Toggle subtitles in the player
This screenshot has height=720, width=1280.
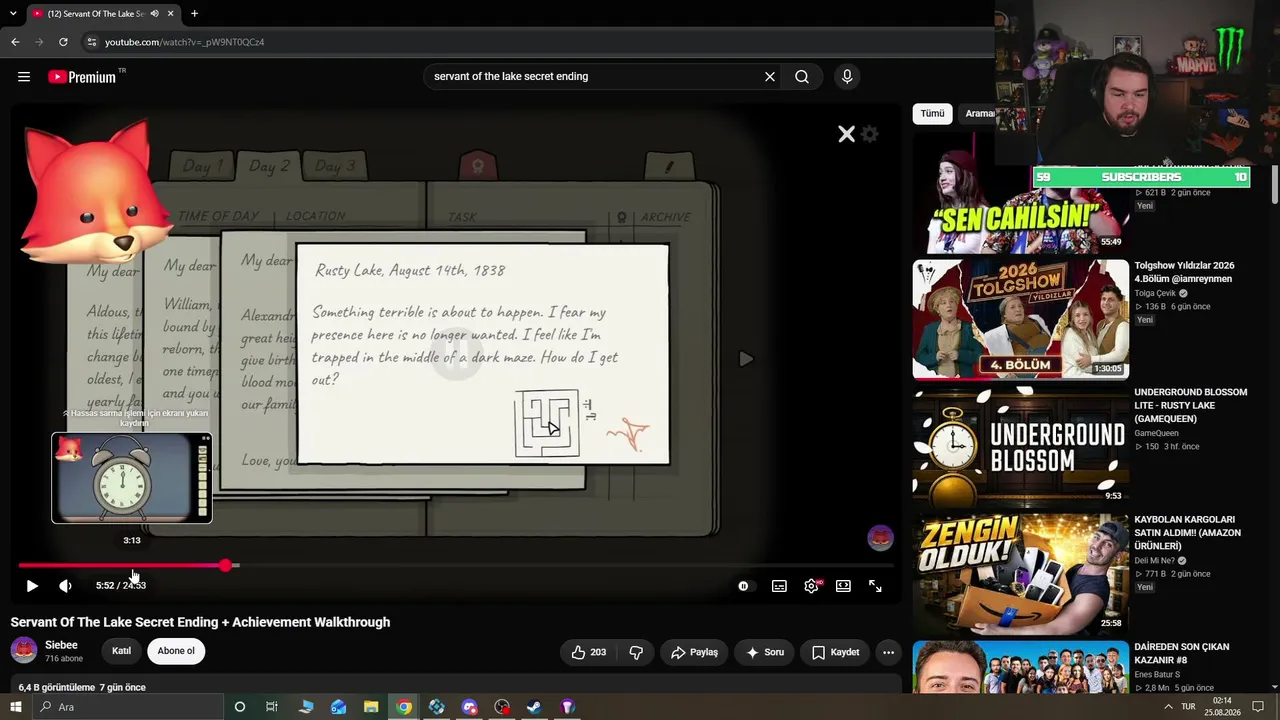pyautogui.click(x=779, y=586)
